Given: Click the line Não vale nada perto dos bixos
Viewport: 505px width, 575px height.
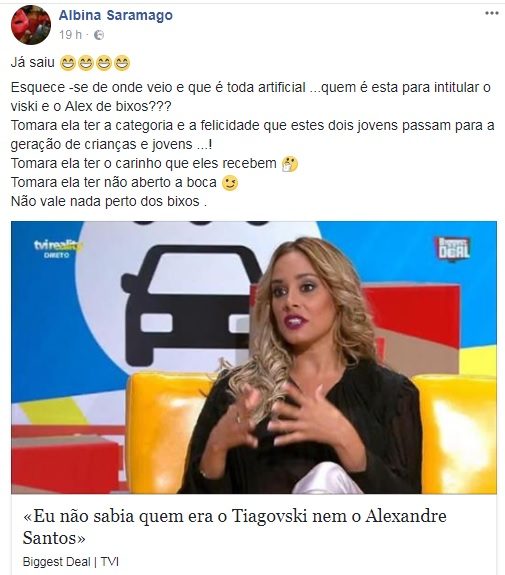Looking at the screenshot, I should [109, 201].
